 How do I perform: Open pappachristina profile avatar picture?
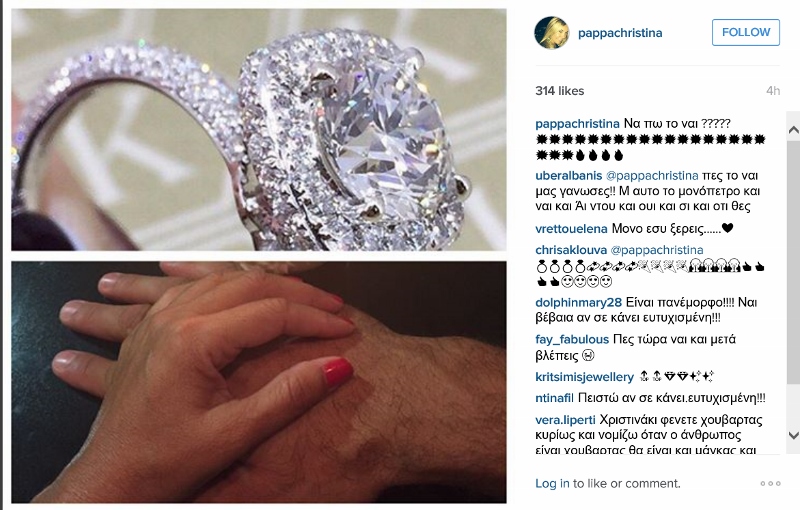coord(552,33)
